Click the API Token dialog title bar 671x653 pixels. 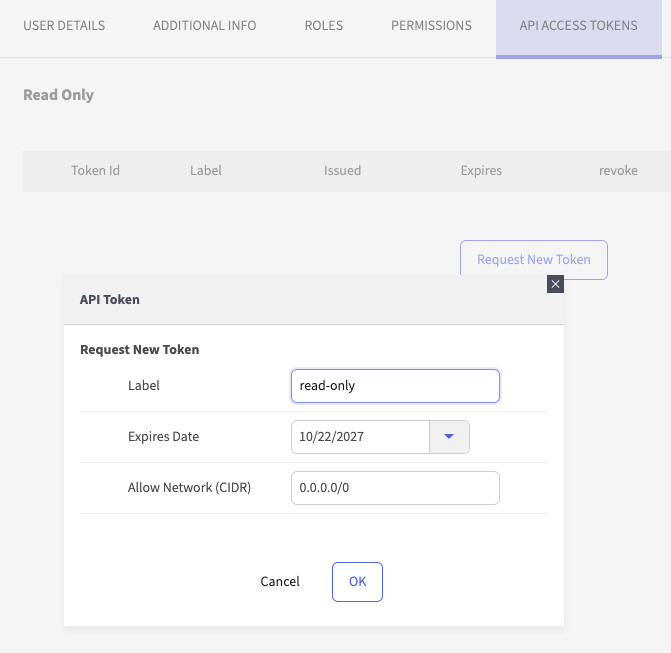coord(300,299)
